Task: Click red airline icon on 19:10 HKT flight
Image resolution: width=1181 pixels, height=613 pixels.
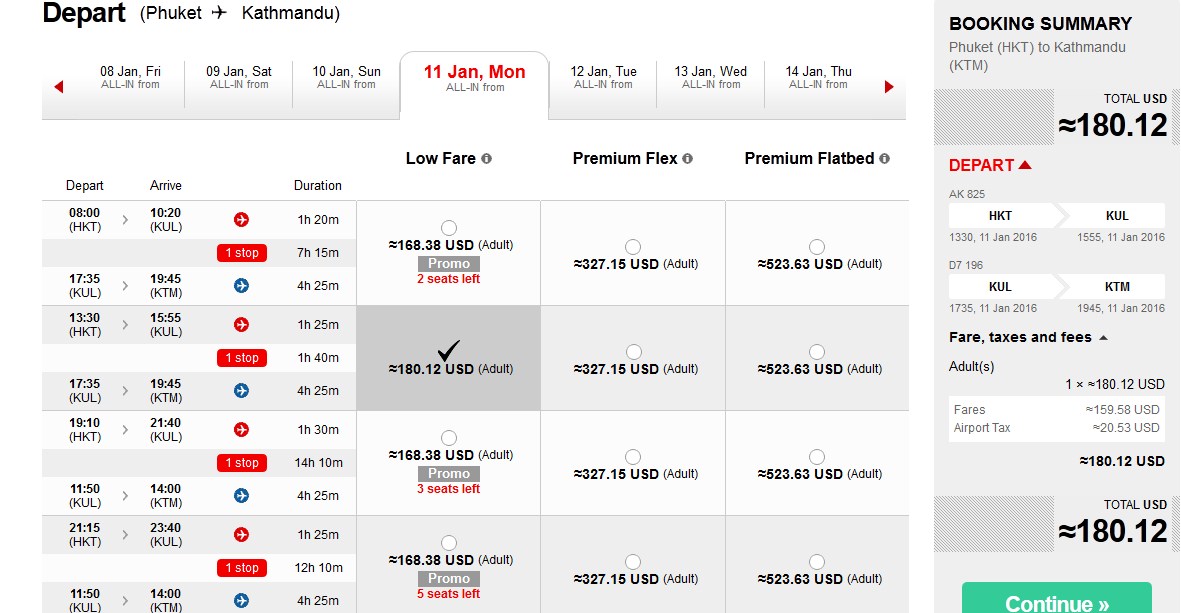Action: pos(241,430)
